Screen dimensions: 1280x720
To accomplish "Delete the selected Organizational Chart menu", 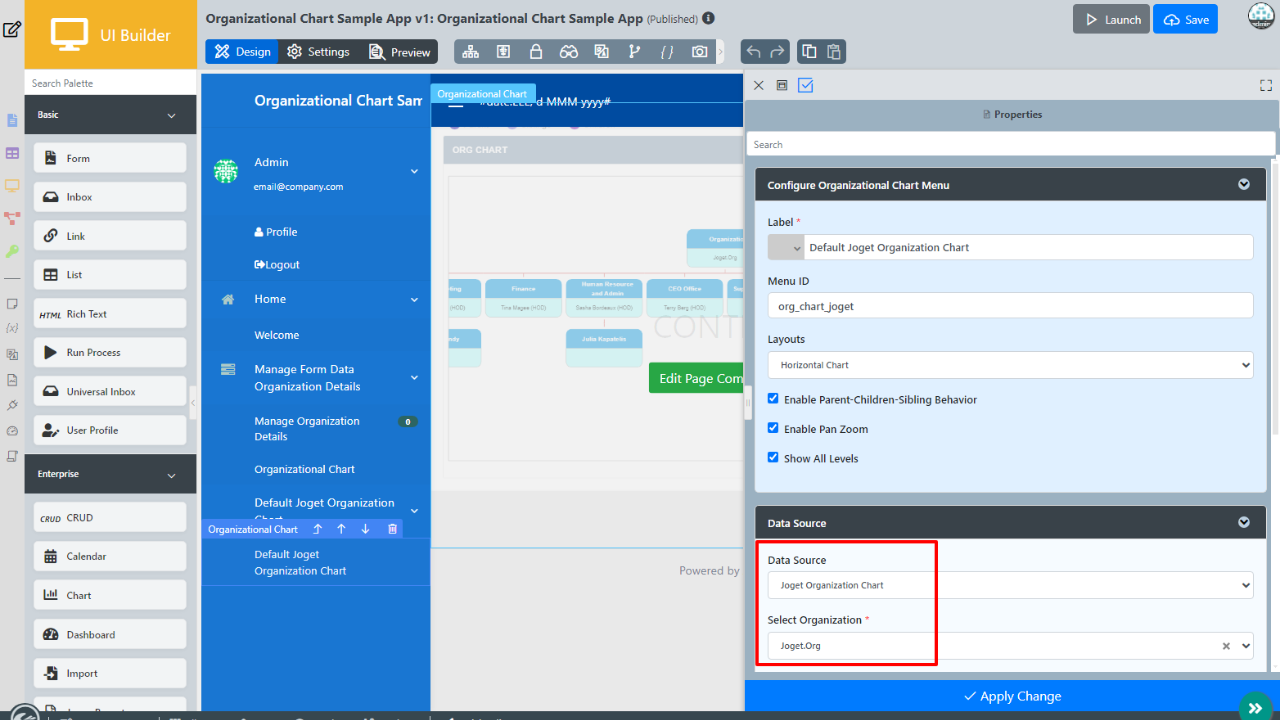I will [392, 529].
